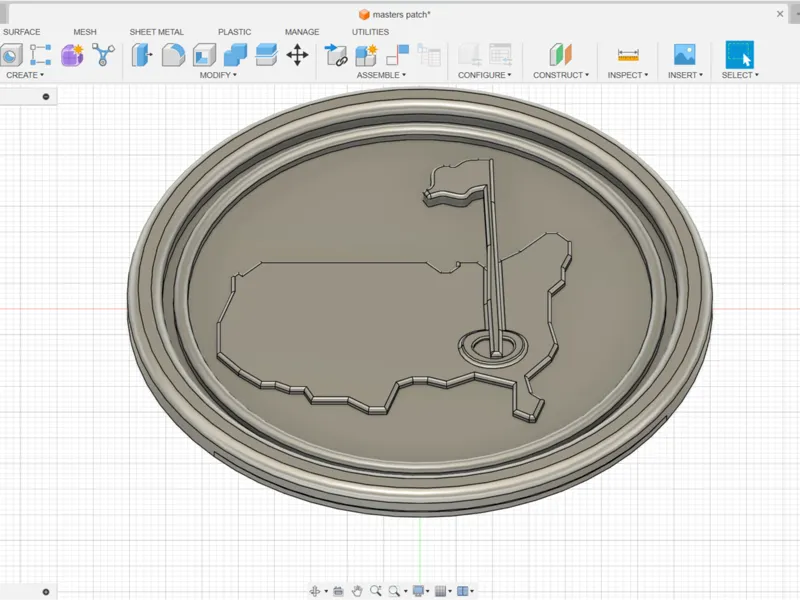Switch to the PLASTIC tab
Screen dimensions: 800x600
tap(234, 32)
